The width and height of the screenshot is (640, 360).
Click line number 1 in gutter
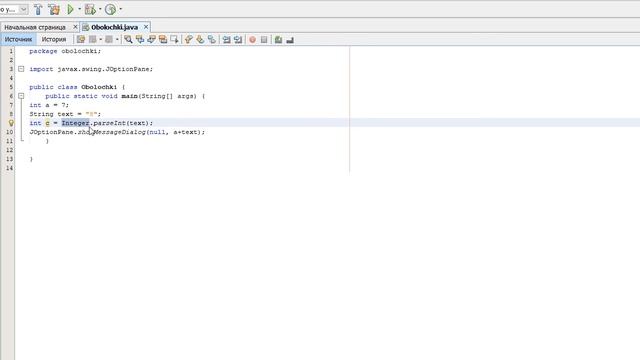click(11, 51)
